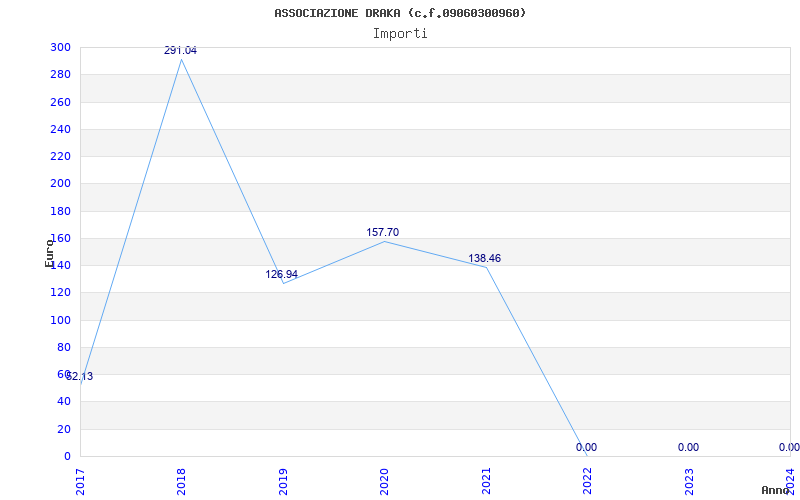
Task: Click the 2017 x-axis label
Action: (80, 482)
